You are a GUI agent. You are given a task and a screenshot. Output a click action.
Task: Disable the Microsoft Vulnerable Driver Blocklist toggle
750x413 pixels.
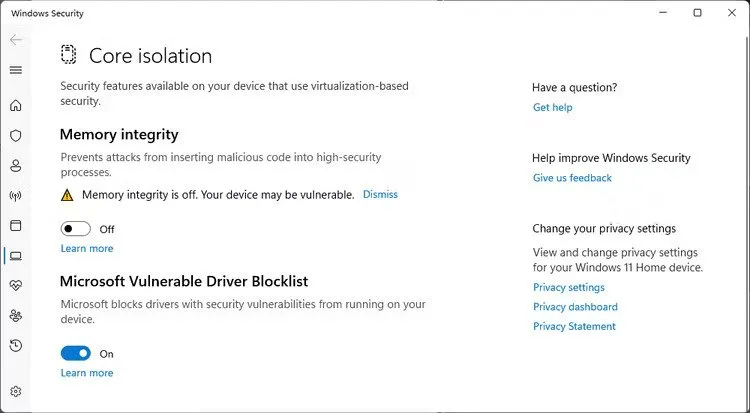[x=76, y=353]
